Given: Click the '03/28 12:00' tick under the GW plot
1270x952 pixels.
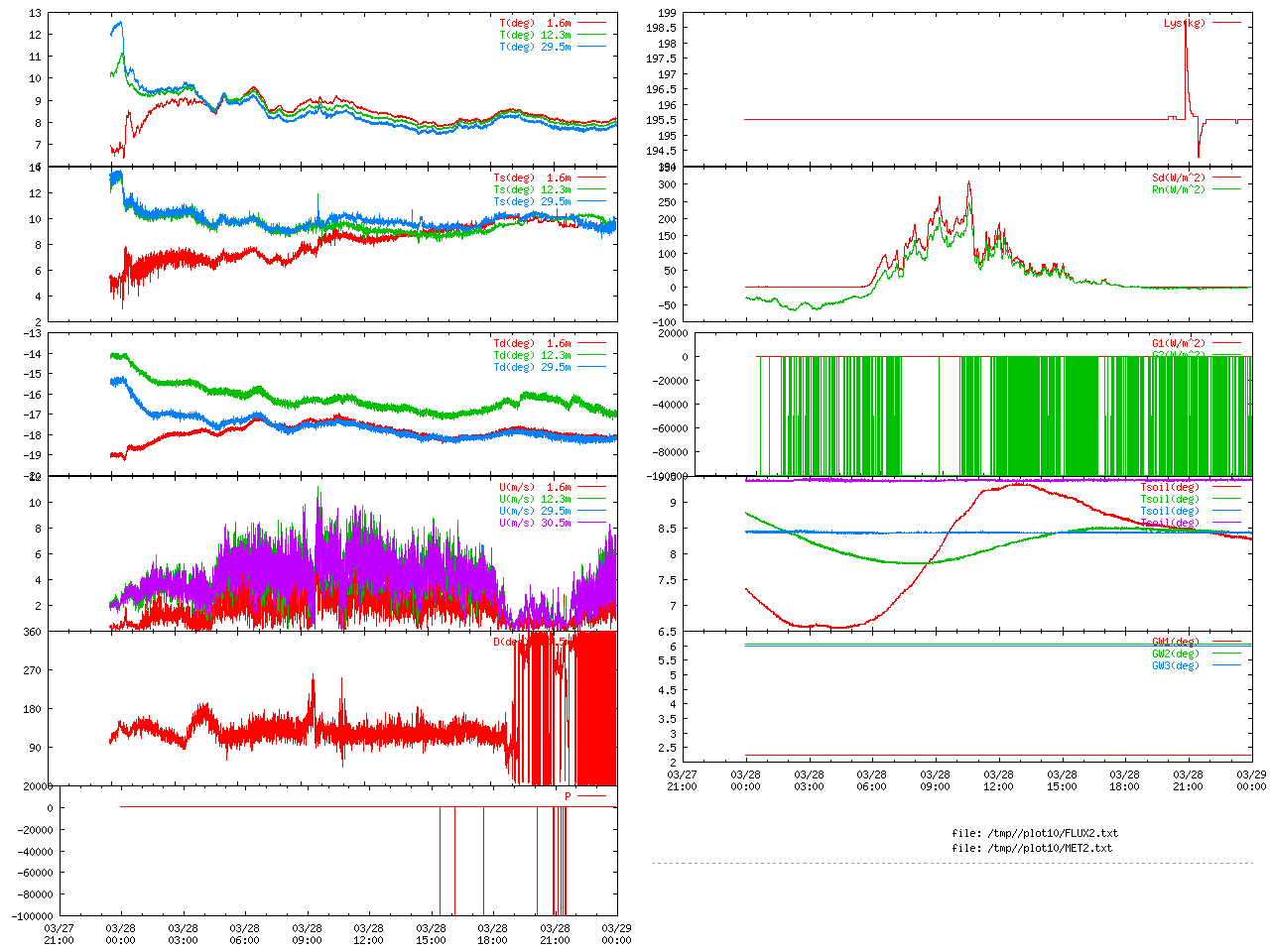Looking at the screenshot, I should tap(998, 780).
